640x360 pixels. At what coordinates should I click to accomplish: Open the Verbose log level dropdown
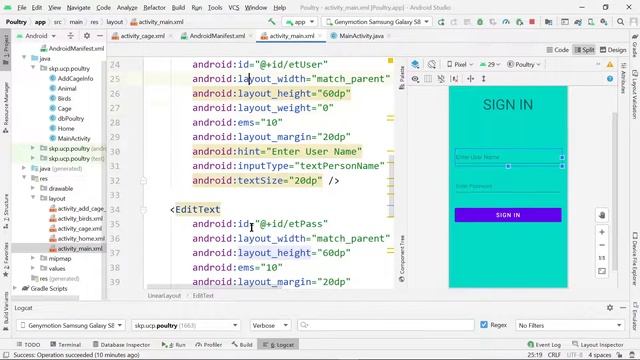pos(269,325)
